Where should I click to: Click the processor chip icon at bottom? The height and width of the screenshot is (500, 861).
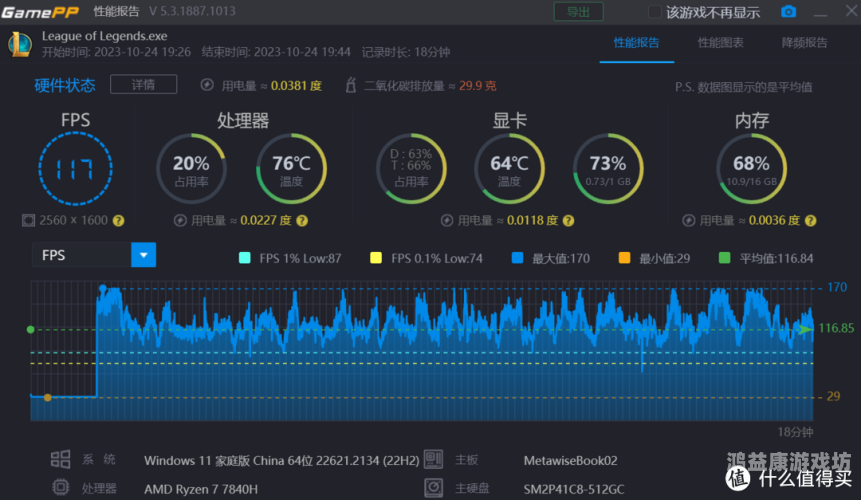60,487
